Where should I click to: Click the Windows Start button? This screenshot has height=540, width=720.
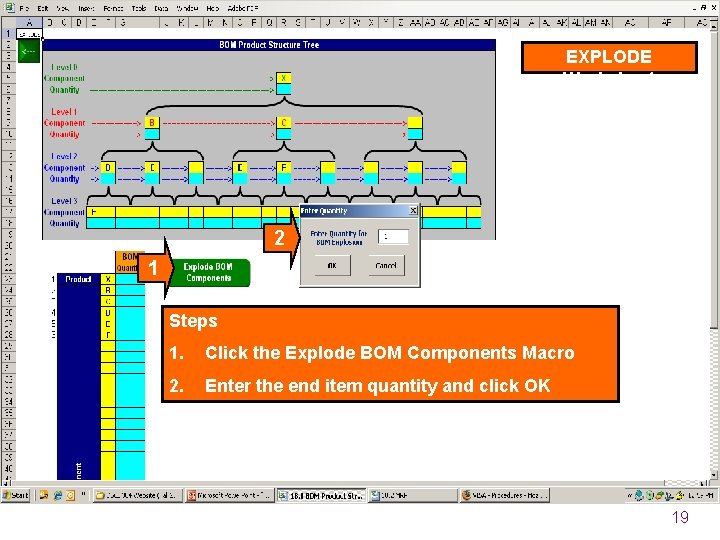[x=16, y=495]
